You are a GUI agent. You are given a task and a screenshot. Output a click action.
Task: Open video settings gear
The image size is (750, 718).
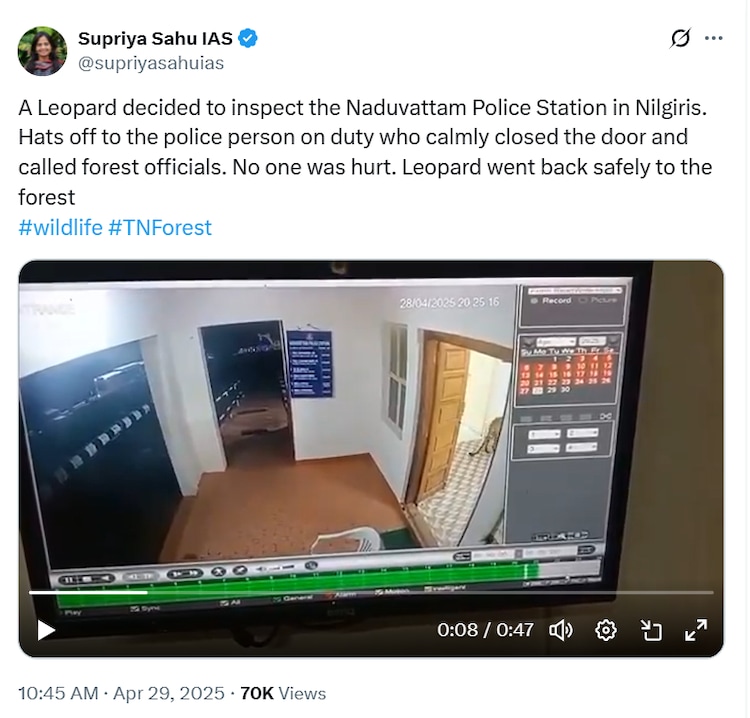coord(606,630)
